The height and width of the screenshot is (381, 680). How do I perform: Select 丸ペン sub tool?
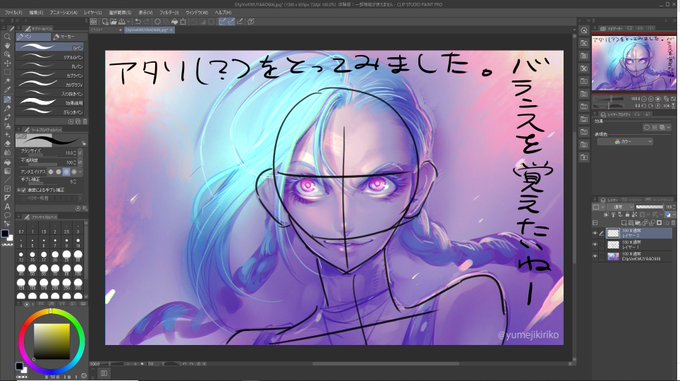[49, 66]
